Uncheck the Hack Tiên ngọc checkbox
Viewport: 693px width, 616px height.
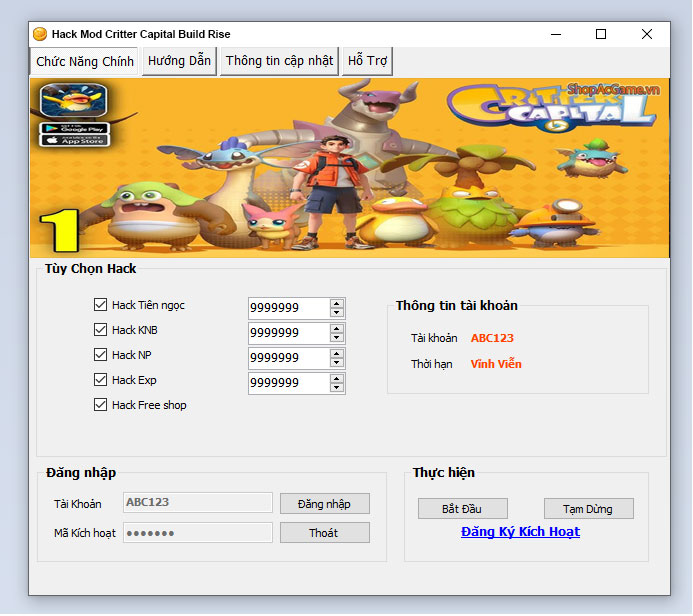tap(100, 305)
